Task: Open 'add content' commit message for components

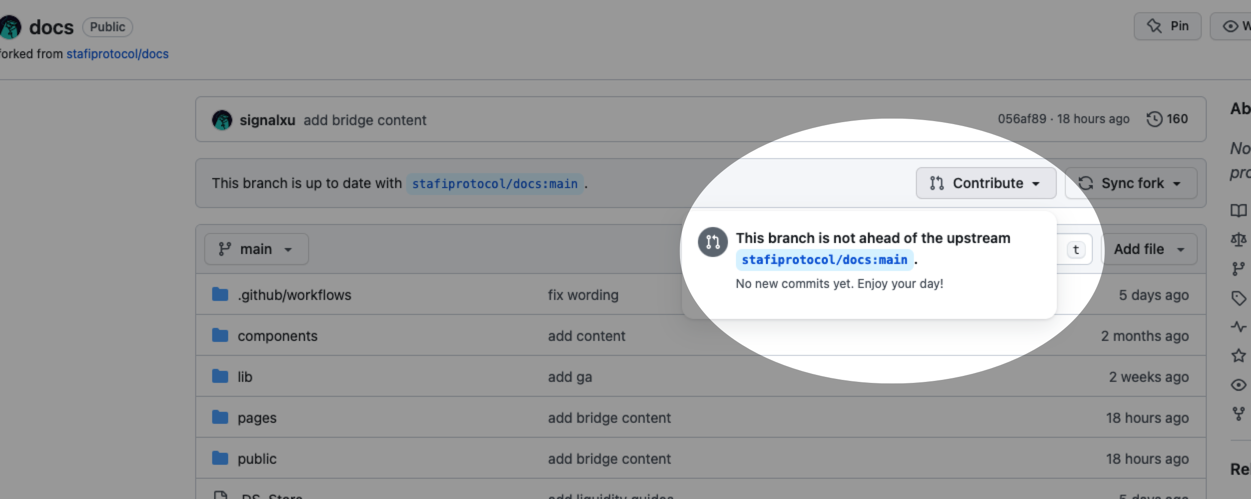Action: [587, 336]
